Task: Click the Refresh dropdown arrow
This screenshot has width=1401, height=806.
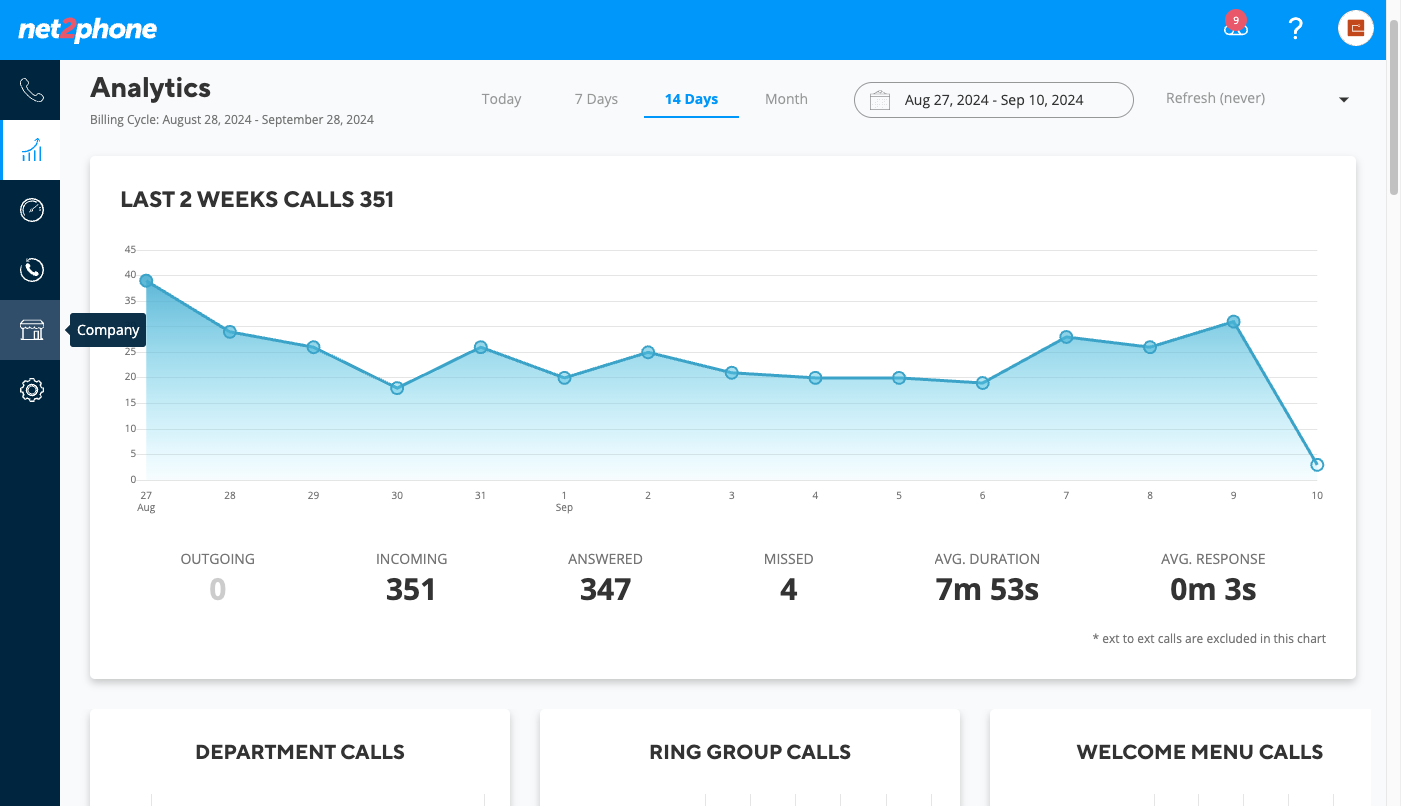Action: click(x=1344, y=100)
